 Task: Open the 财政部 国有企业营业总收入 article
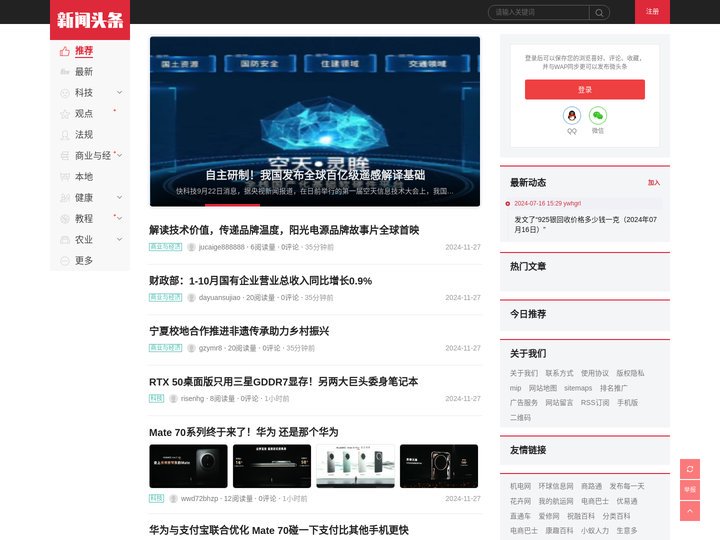click(x=260, y=281)
